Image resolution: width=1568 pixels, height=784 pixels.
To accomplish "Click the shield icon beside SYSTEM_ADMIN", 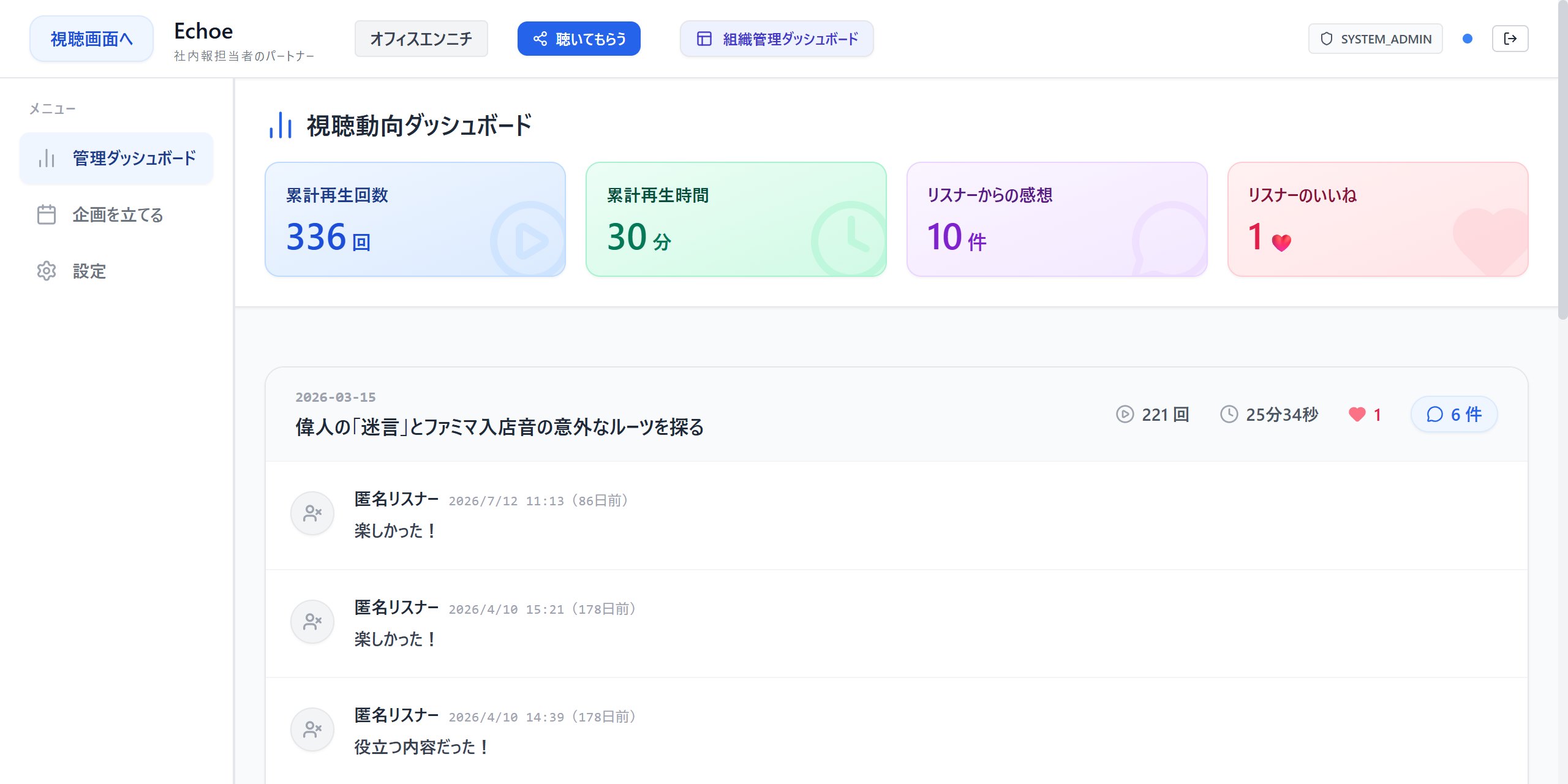I will pos(1327,39).
